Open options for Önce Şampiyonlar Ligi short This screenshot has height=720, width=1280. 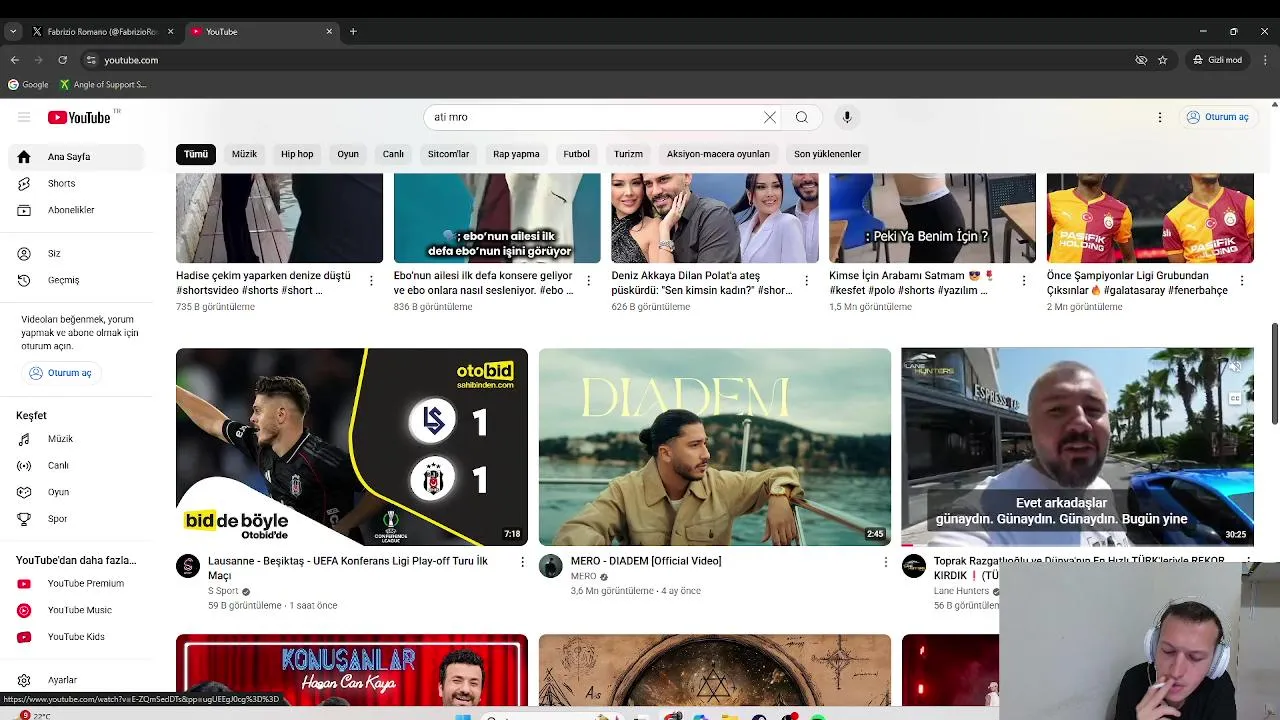tap(1241, 281)
